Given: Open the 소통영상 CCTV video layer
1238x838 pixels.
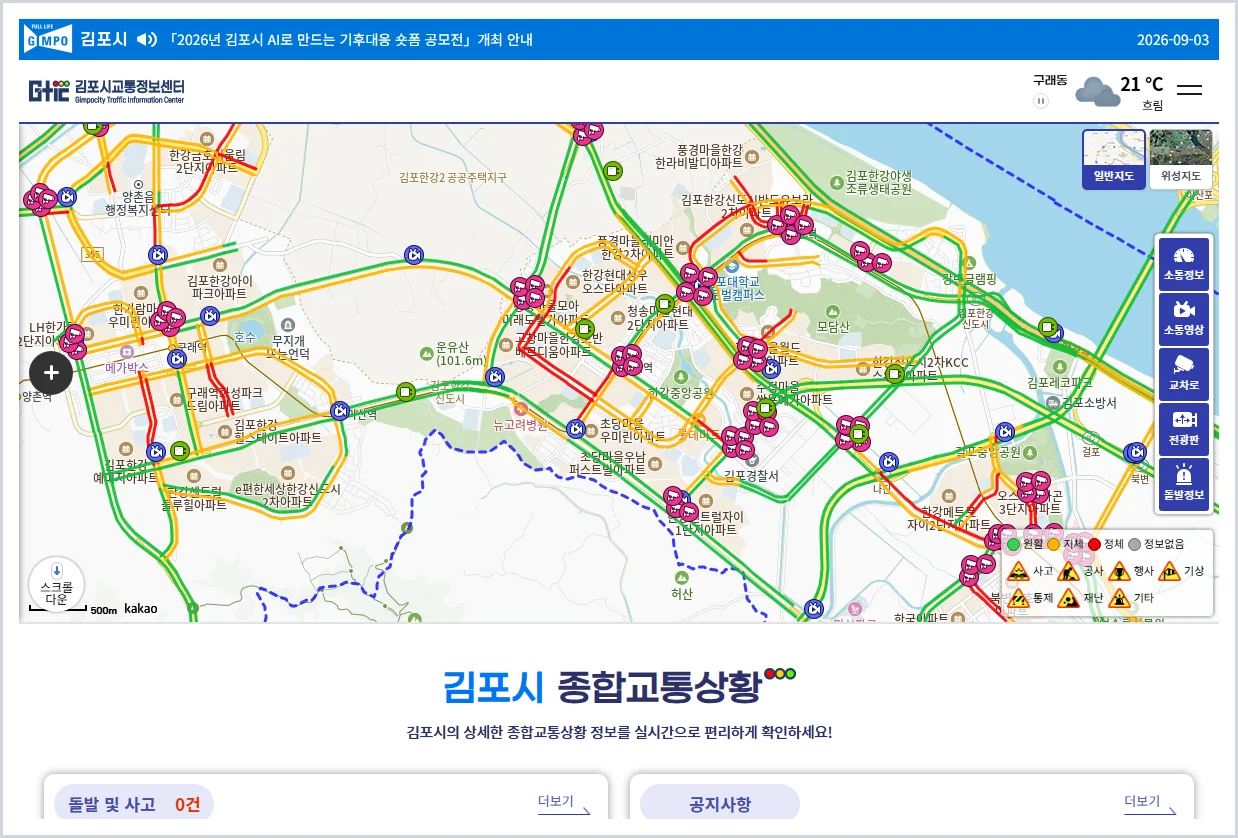Looking at the screenshot, I should pyautogui.click(x=1184, y=319).
